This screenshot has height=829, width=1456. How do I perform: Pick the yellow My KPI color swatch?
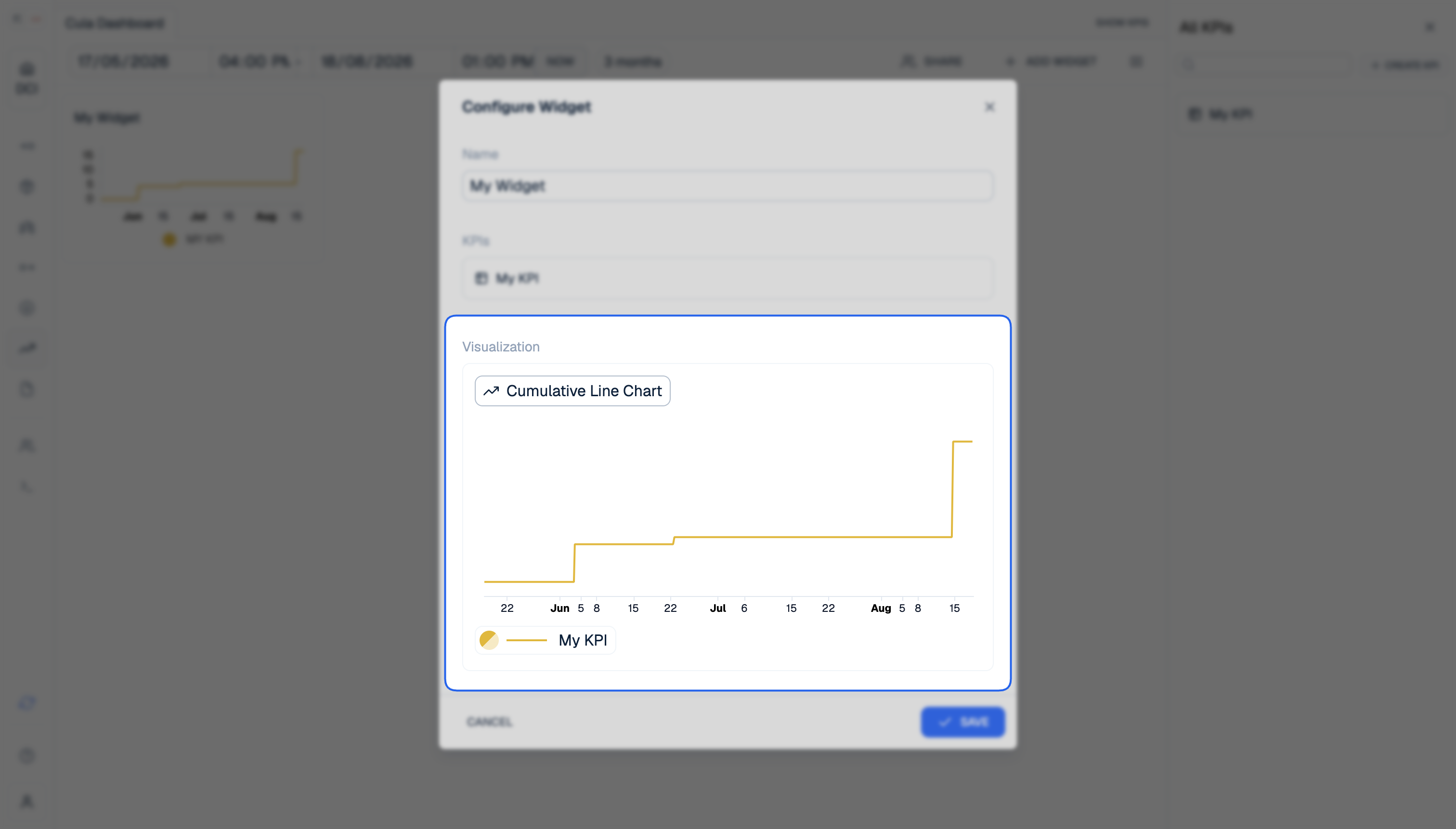pos(489,640)
